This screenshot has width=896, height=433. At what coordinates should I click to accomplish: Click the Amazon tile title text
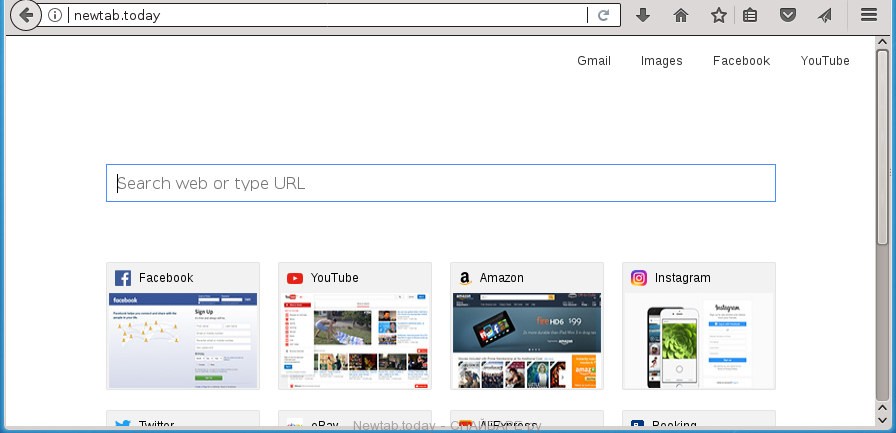point(502,278)
